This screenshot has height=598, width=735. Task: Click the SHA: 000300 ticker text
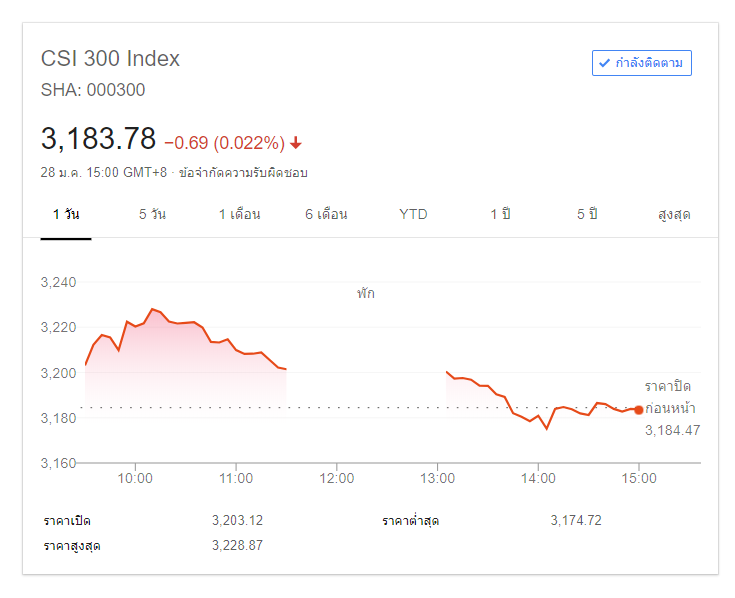(x=93, y=90)
